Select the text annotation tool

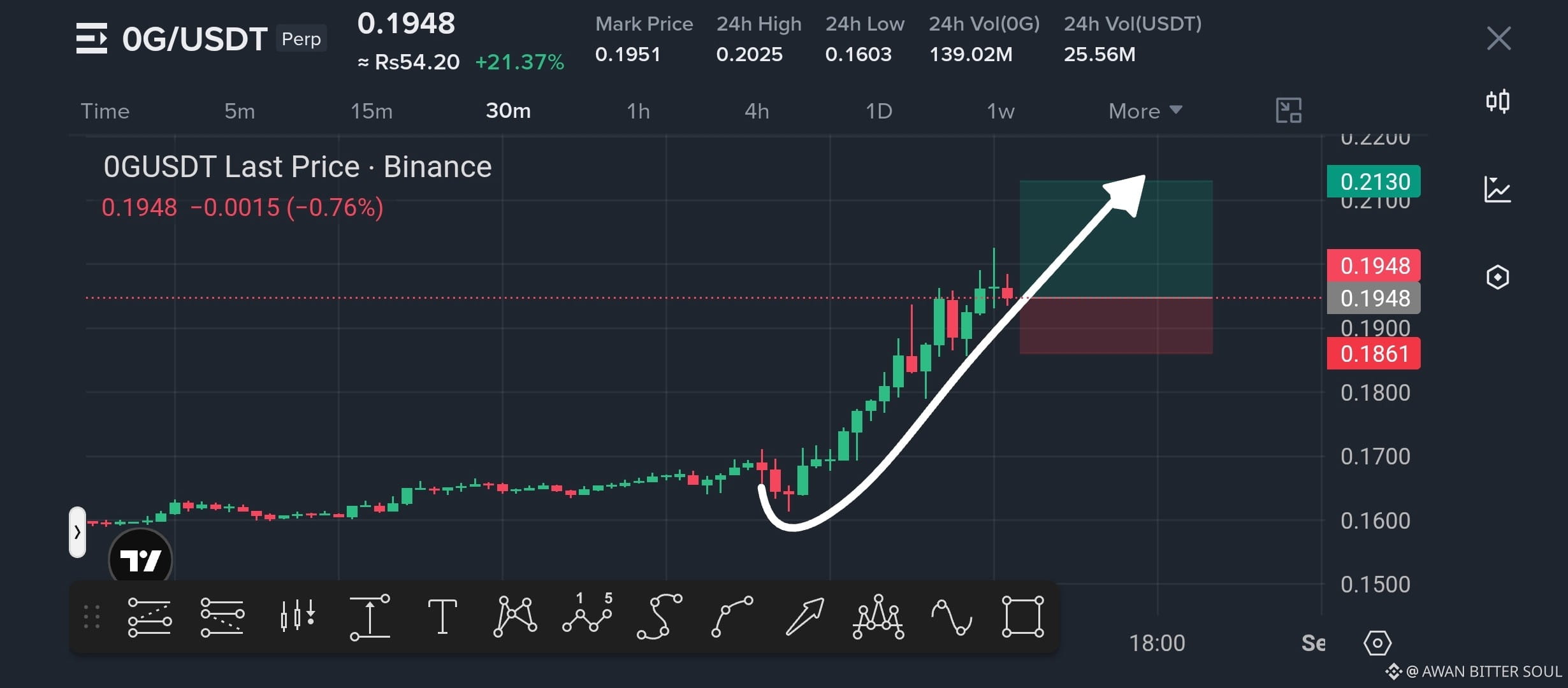click(442, 617)
